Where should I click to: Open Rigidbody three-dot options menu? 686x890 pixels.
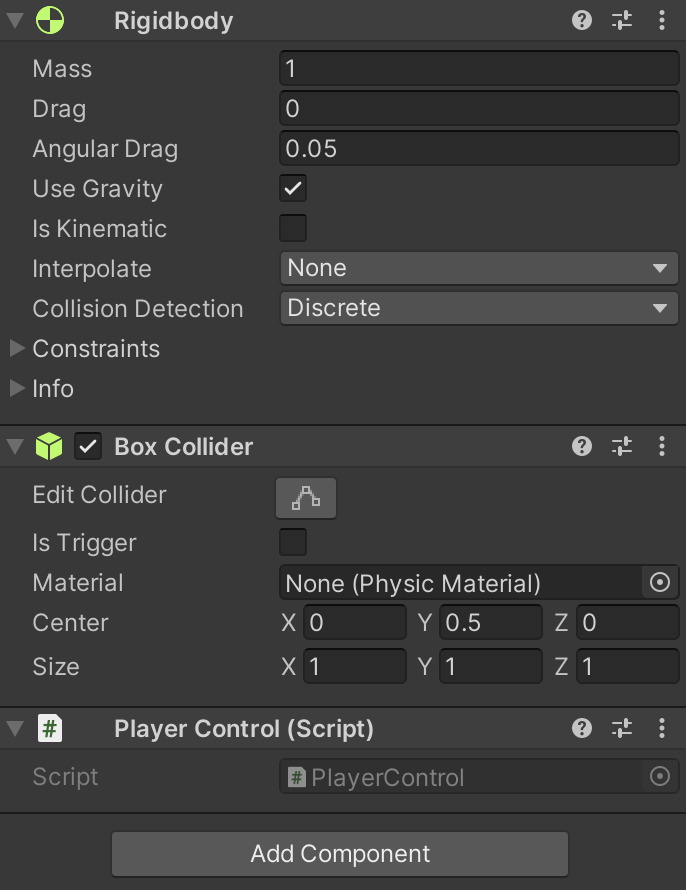point(662,20)
